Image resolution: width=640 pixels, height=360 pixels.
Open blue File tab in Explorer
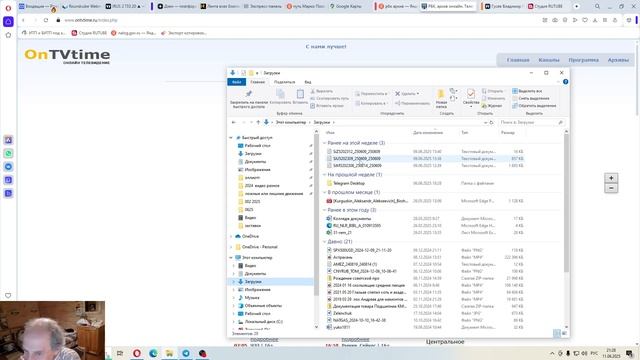(237, 82)
